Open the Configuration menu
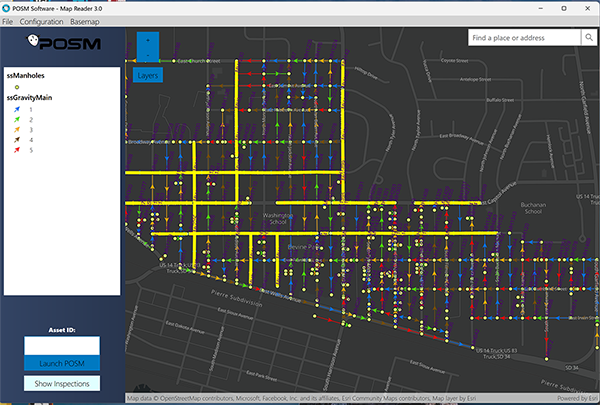 pos(41,20)
